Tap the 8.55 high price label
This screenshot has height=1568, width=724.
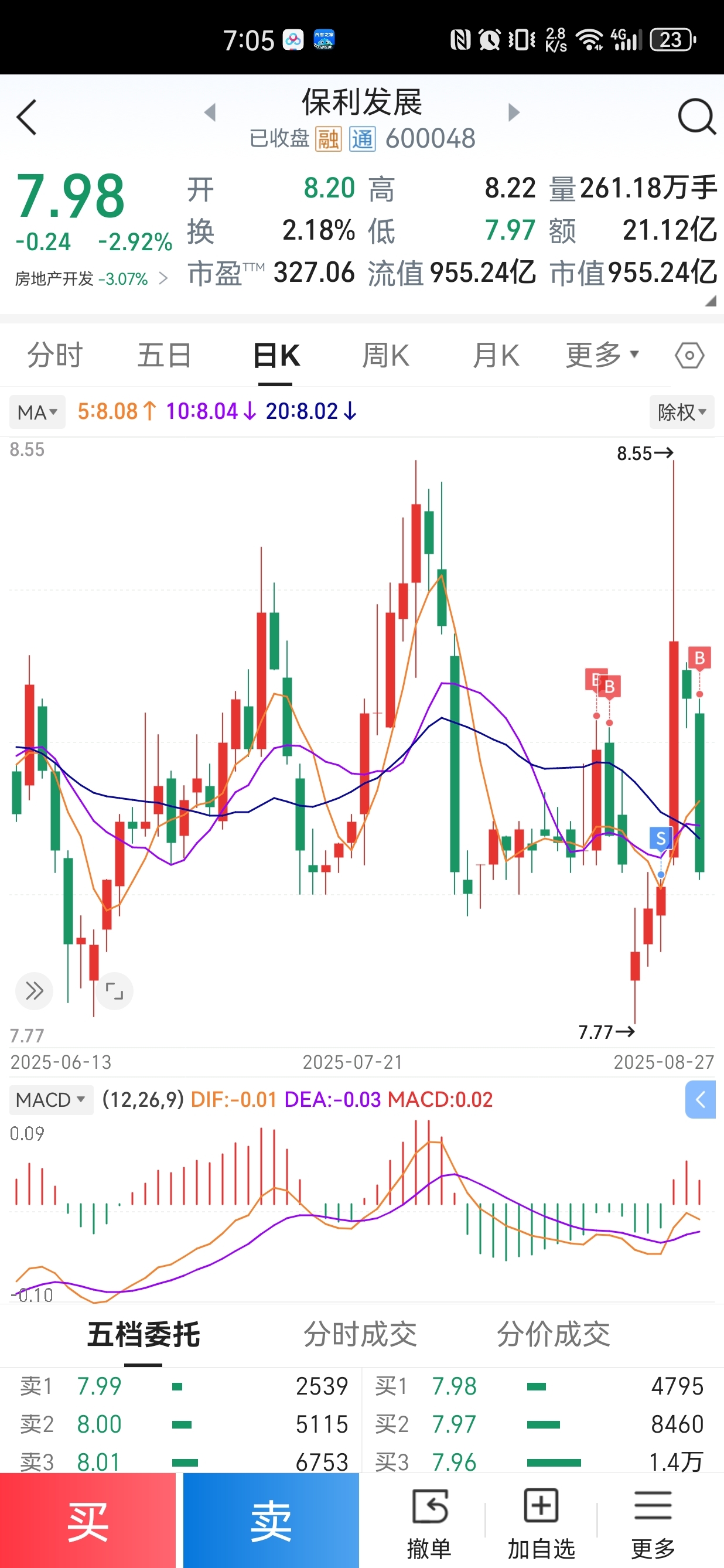[645, 454]
